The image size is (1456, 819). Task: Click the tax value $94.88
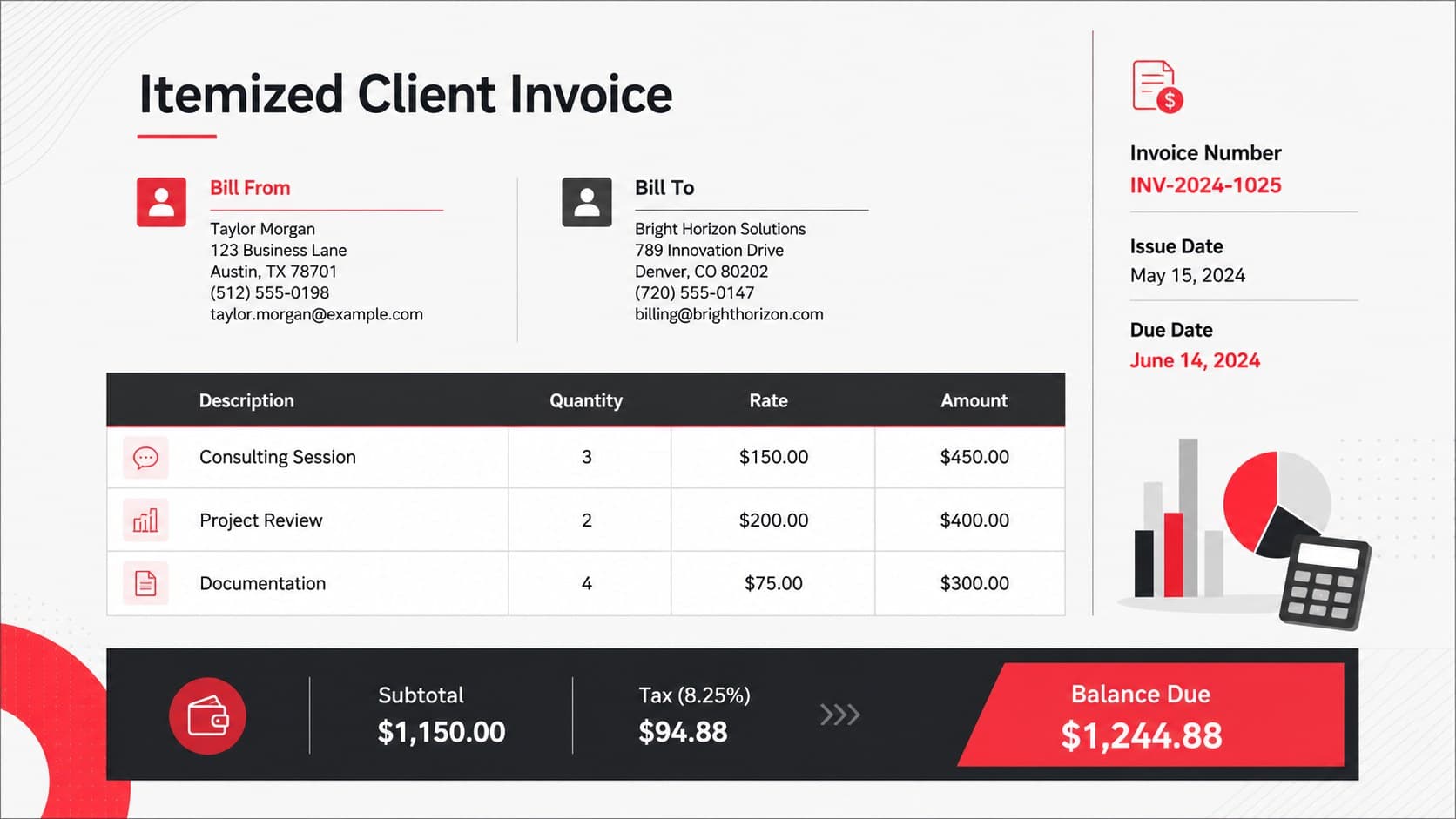683,732
